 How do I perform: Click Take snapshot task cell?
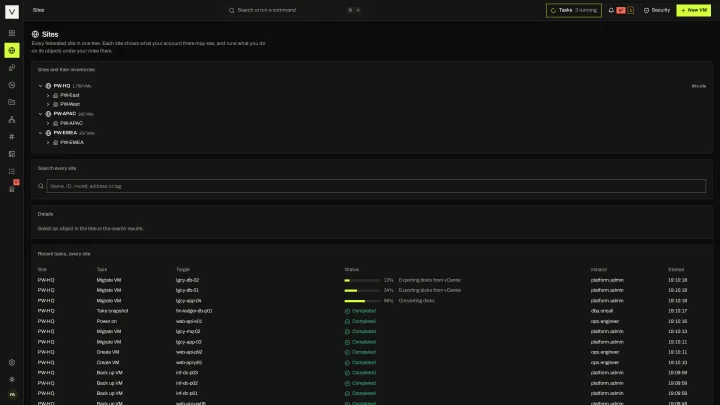coord(112,311)
